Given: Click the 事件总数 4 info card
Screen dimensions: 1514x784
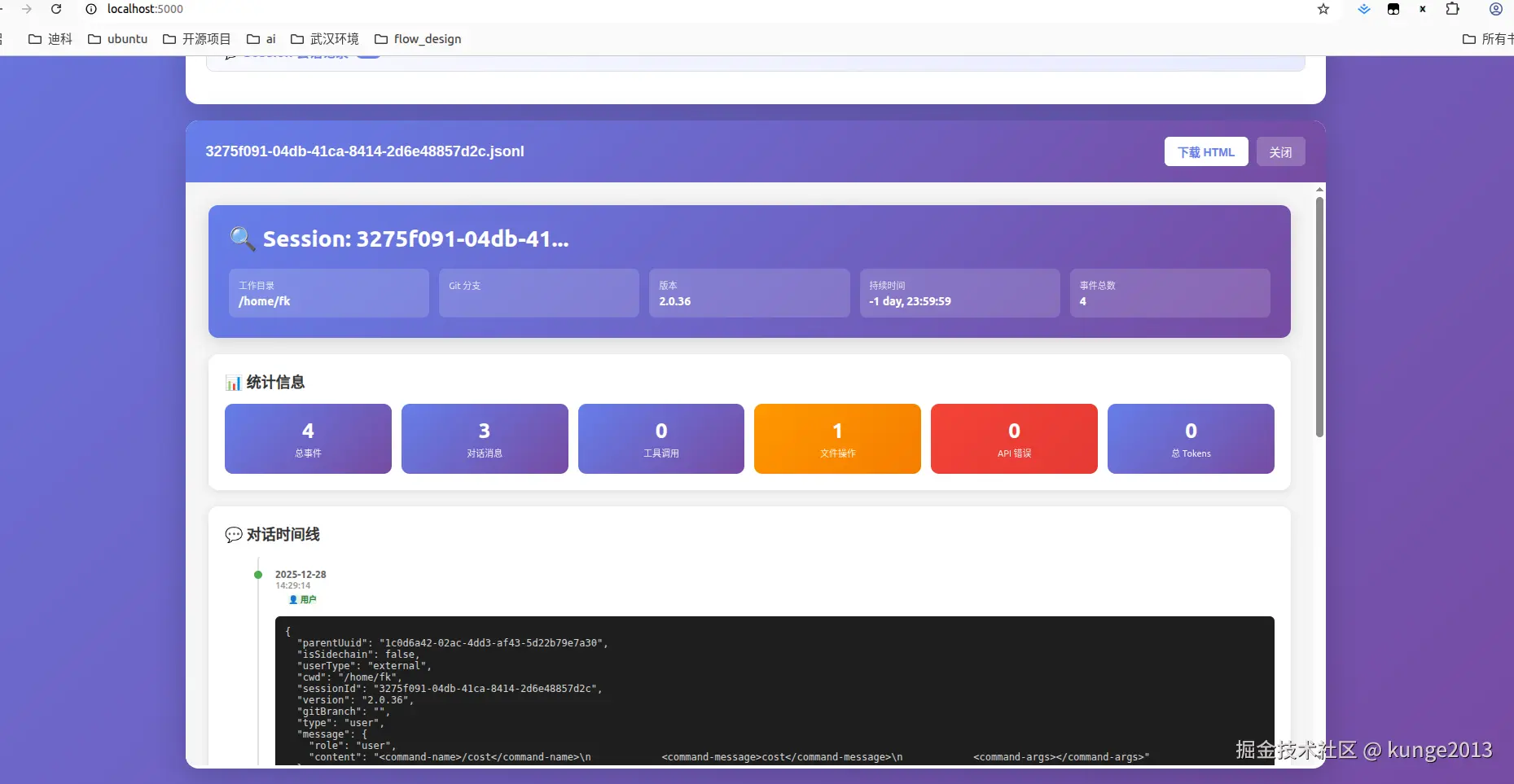Looking at the screenshot, I should coord(1170,293).
